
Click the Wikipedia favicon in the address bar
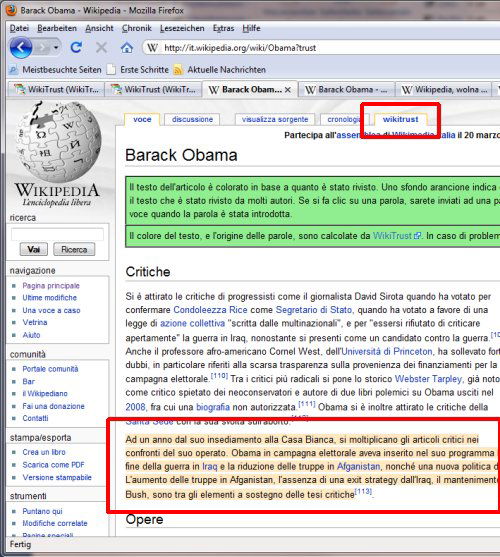(152, 48)
